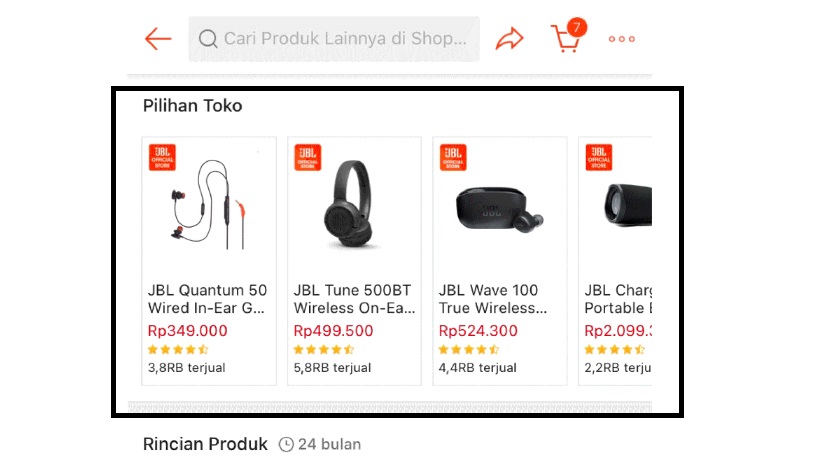Viewport: 825px width, 471px height.
Task: Click the JBL Wave 100 True Wireless title
Action: pyautogui.click(x=494, y=299)
